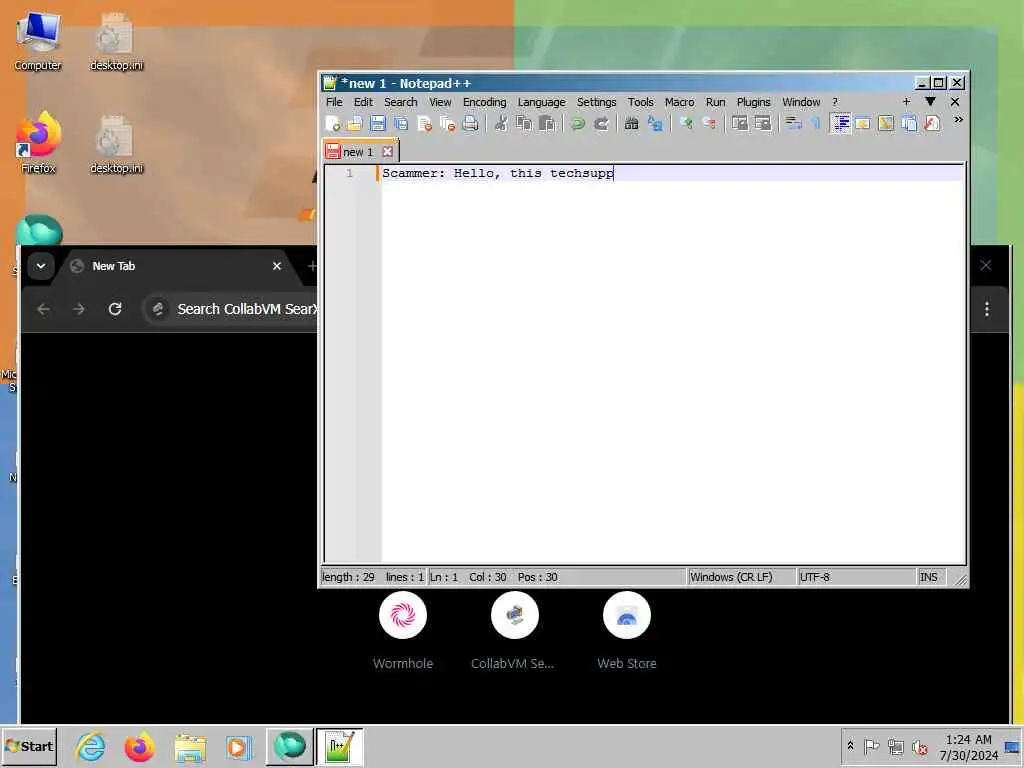This screenshot has width=1024, height=768.
Task: Toggle Word Wrap in the toolbar
Action: pos(793,123)
